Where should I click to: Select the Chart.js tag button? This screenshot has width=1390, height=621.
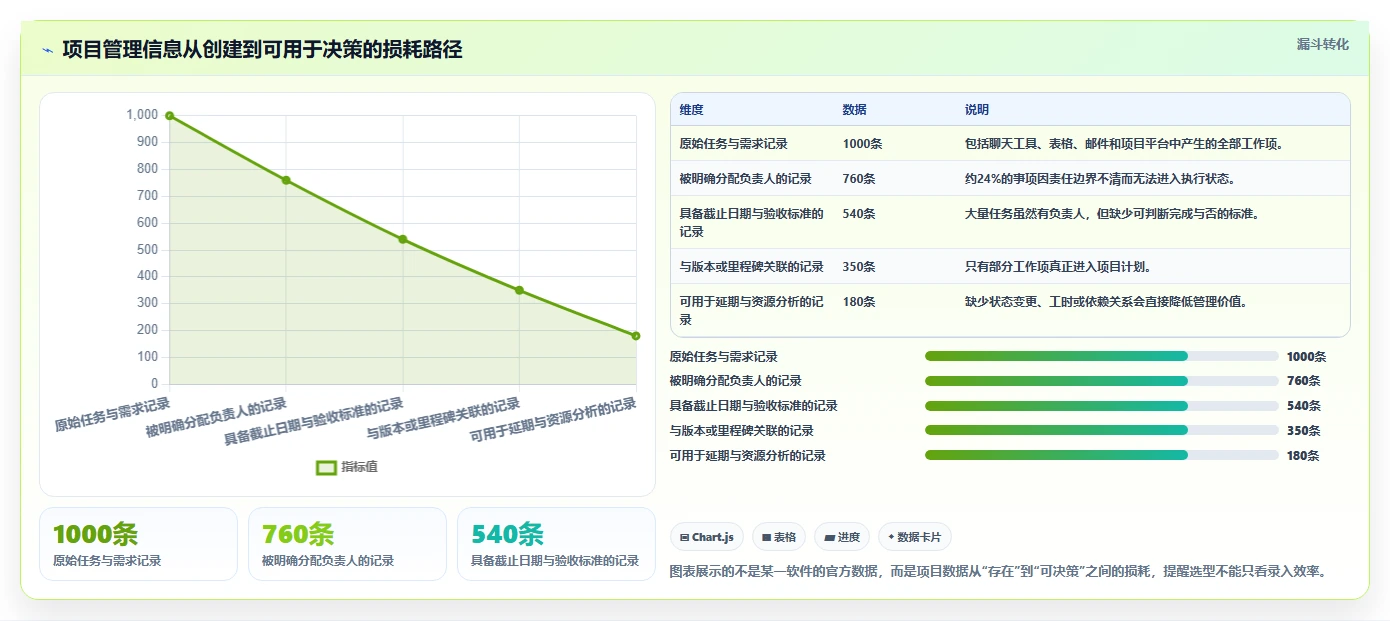tap(706, 537)
